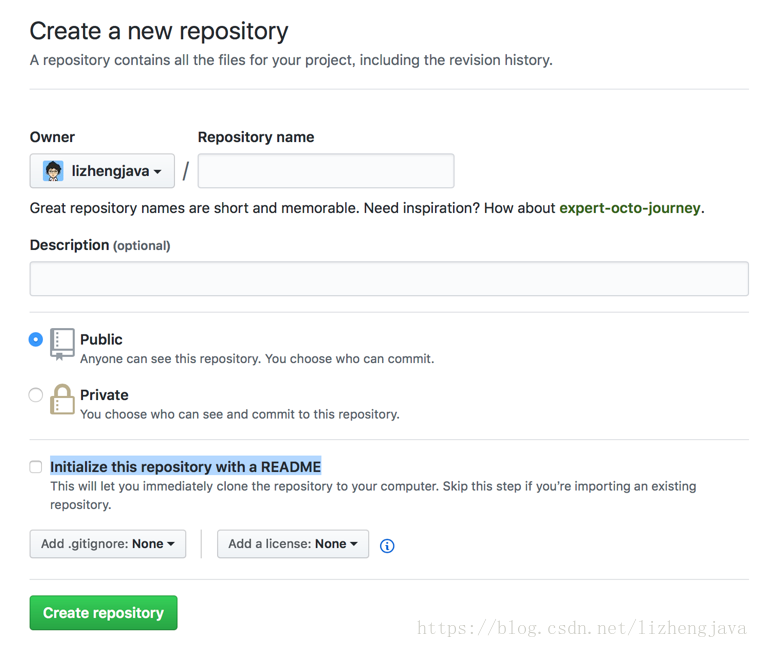Click the Private label text
This screenshot has height=648, width=758.
pos(104,395)
